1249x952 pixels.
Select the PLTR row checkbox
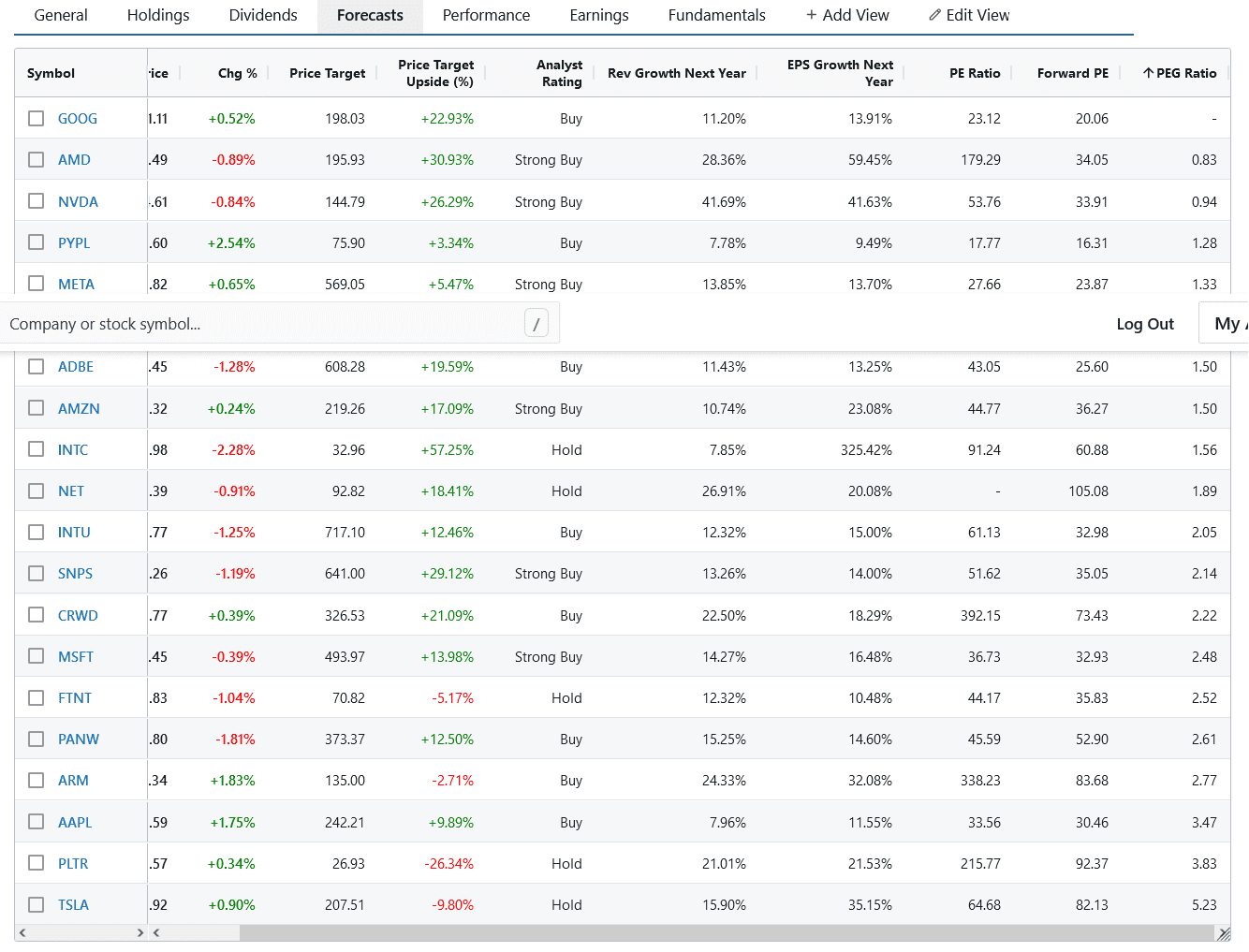pos(37,863)
